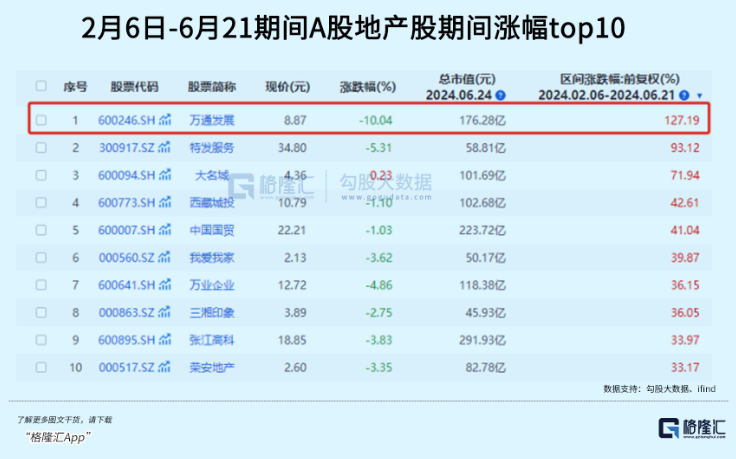Open stock code link 000560.SZ
Image resolution: width=736 pixels, height=459 pixels.
pos(127,256)
